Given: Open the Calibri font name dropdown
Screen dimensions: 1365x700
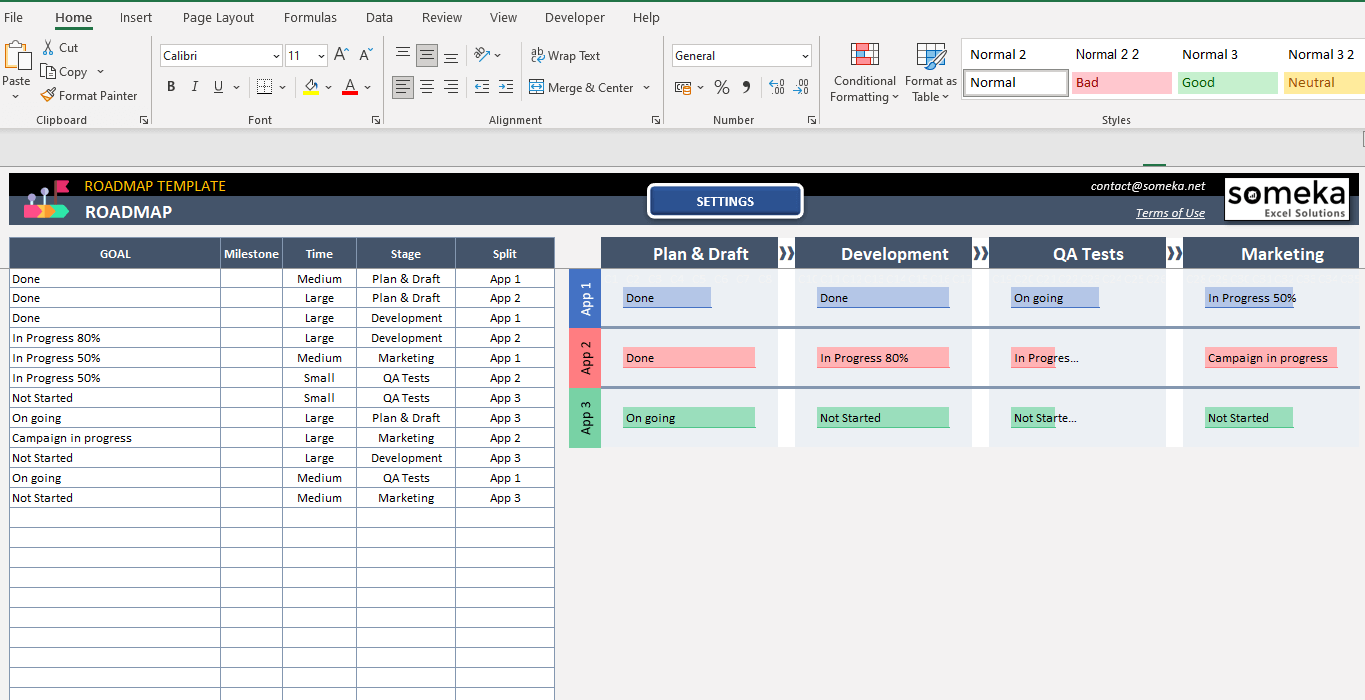Looking at the screenshot, I should pyautogui.click(x=276, y=56).
